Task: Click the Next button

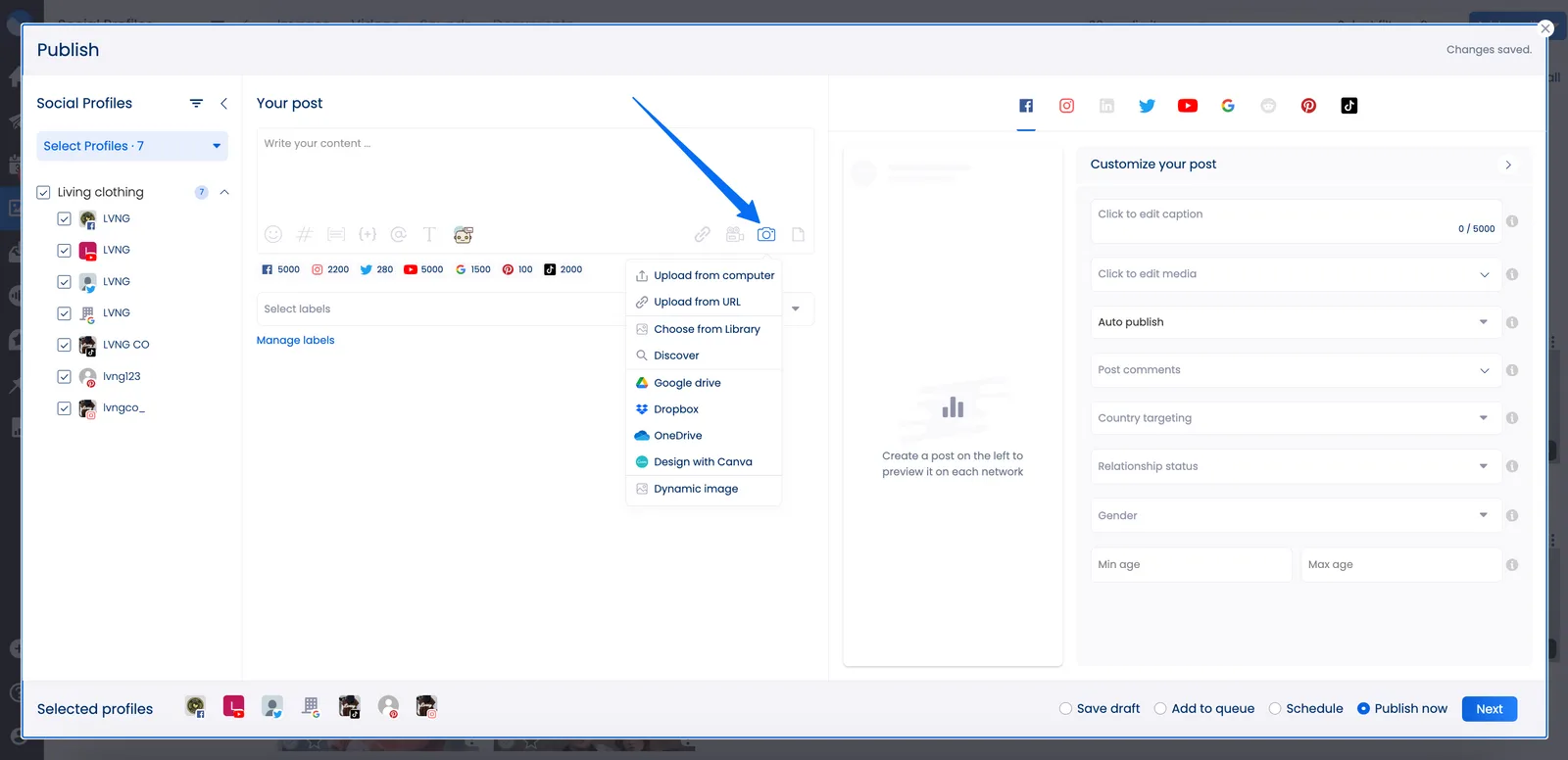Action: point(1489,709)
